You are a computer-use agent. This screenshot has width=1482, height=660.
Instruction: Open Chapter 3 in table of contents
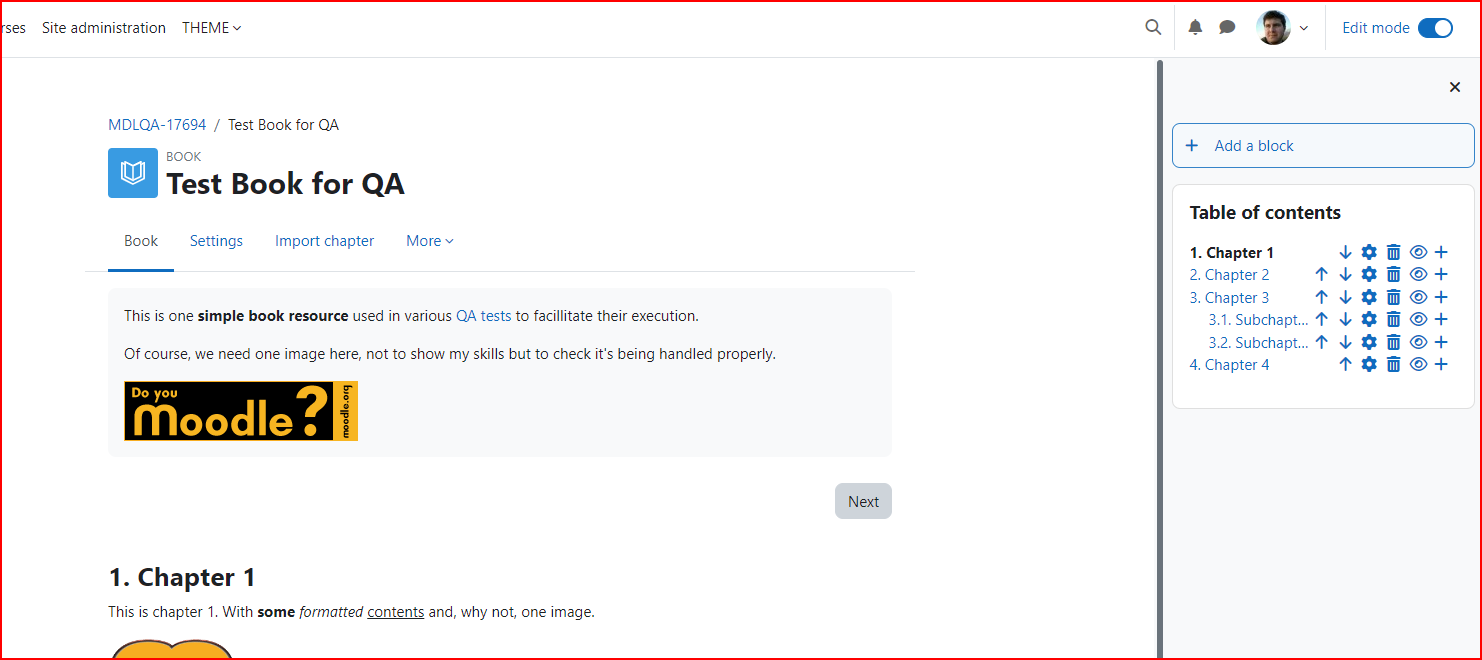(1230, 298)
